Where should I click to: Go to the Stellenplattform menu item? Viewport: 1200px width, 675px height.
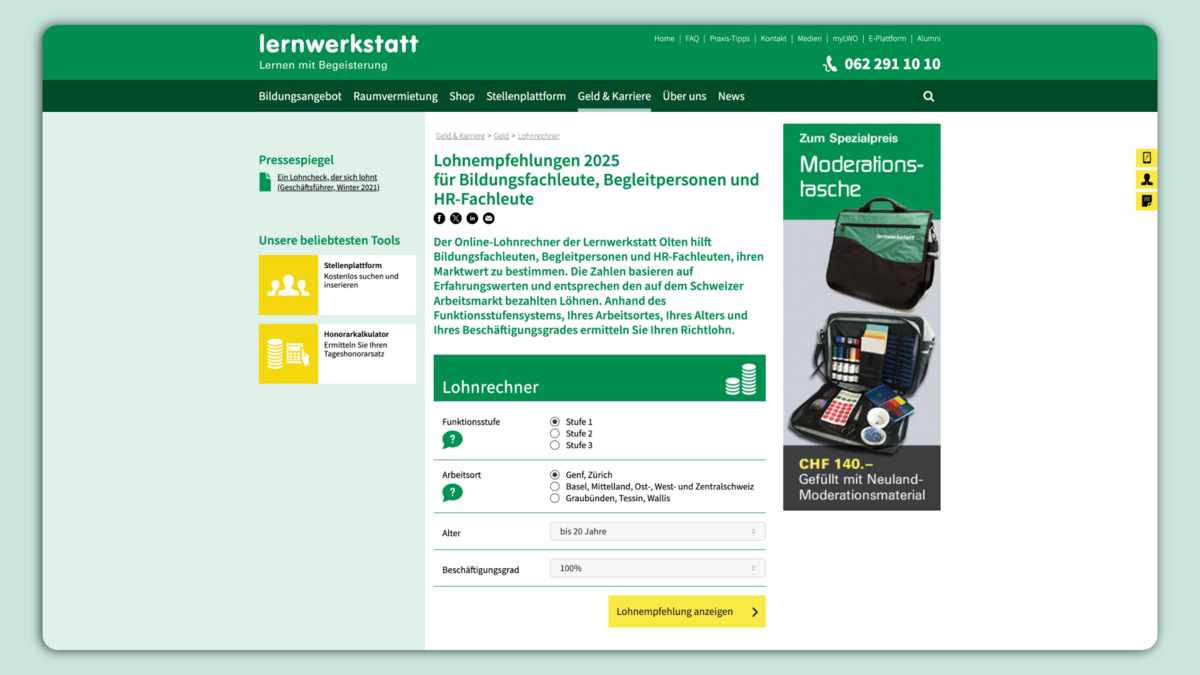click(526, 97)
